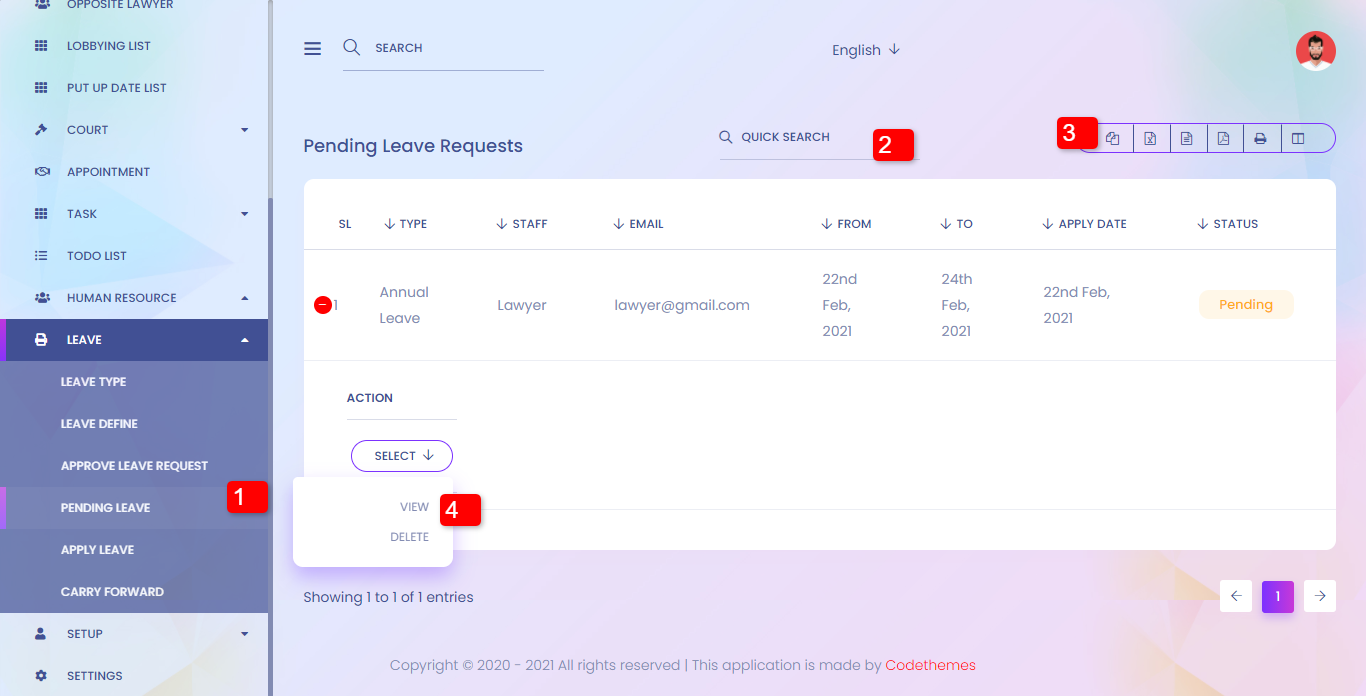The image size is (1366, 696).
Task: Click the Quick Search field
Action: coord(800,138)
